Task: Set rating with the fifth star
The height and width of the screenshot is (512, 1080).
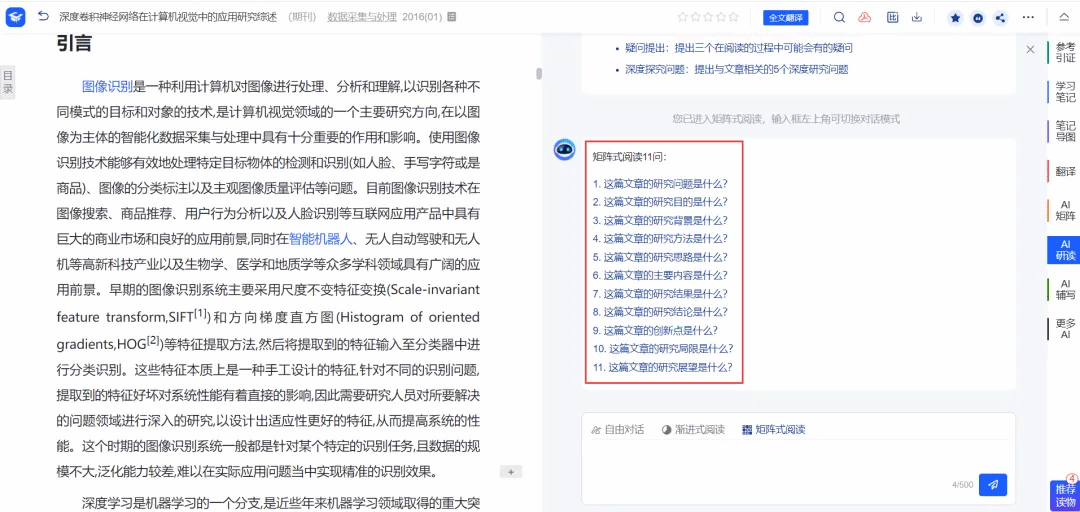Action: point(734,17)
